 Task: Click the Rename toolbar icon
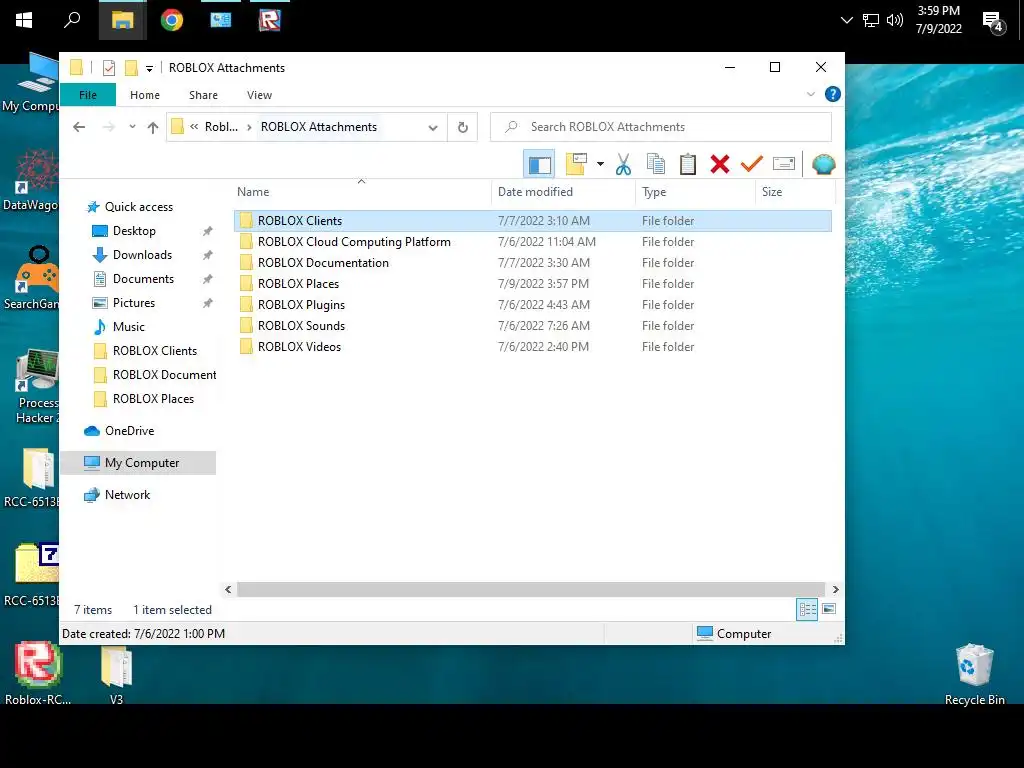tap(784, 164)
